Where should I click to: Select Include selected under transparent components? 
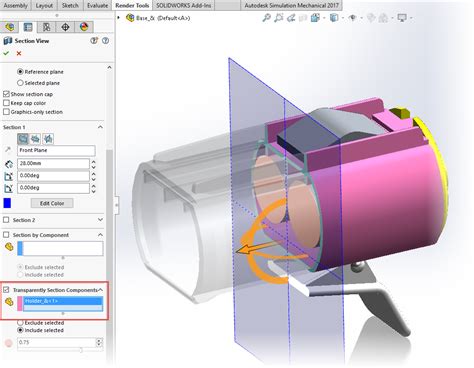(20, 330)
